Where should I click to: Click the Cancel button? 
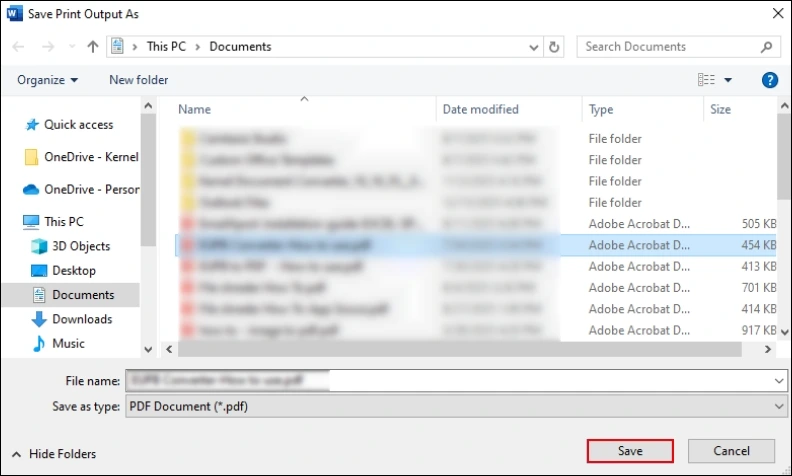coord(731,451)
